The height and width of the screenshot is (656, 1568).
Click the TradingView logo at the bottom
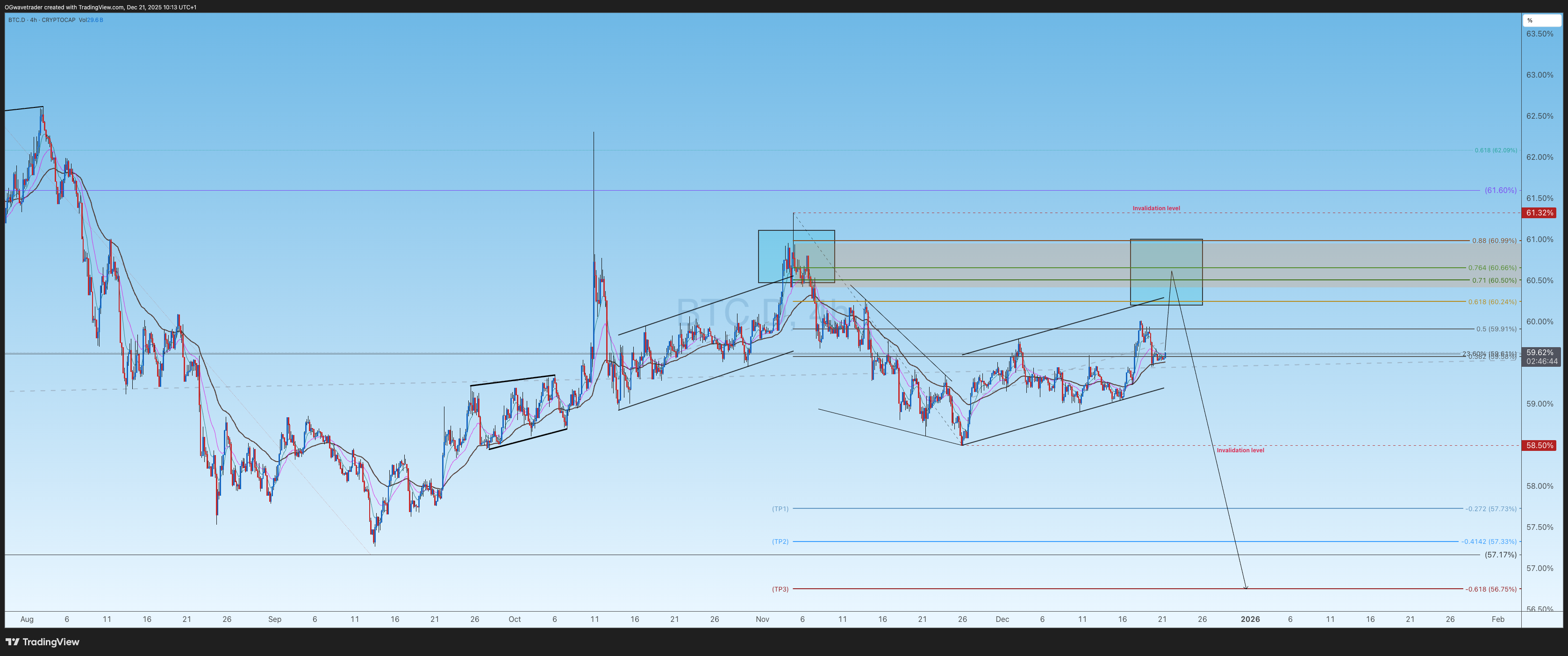(x=43, y=642)
